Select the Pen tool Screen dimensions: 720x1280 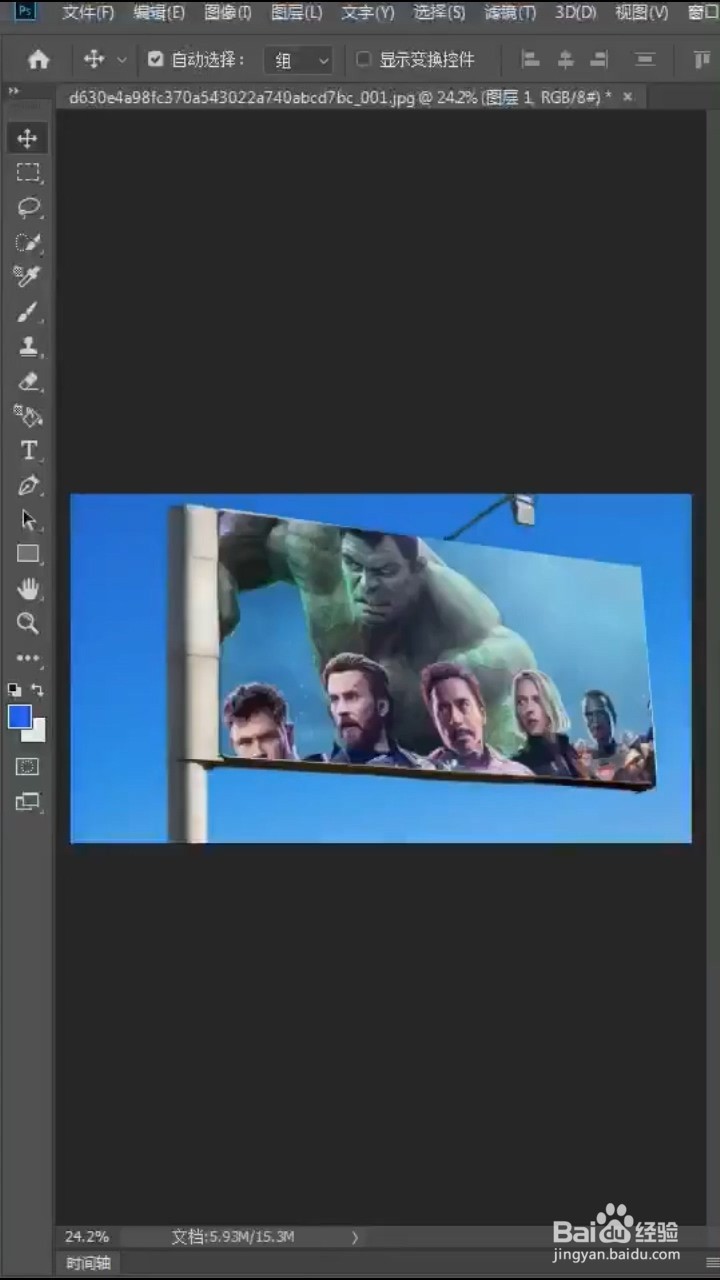(27, 485)
